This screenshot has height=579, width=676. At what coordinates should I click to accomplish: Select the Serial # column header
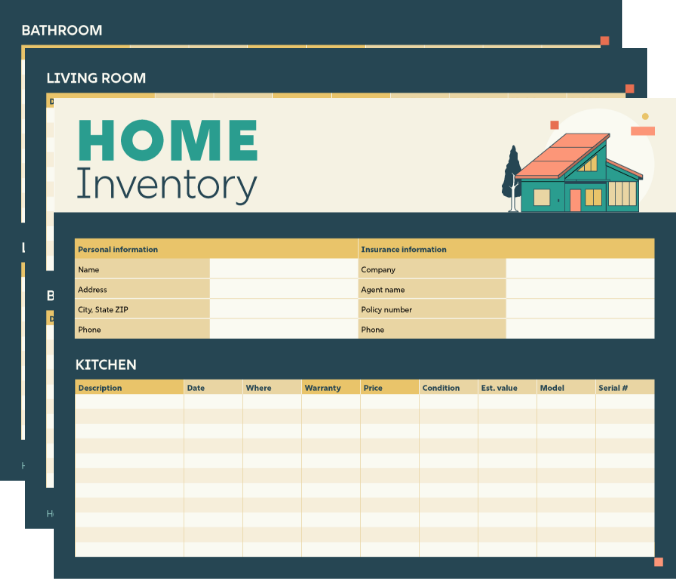[x=625, y=387]
